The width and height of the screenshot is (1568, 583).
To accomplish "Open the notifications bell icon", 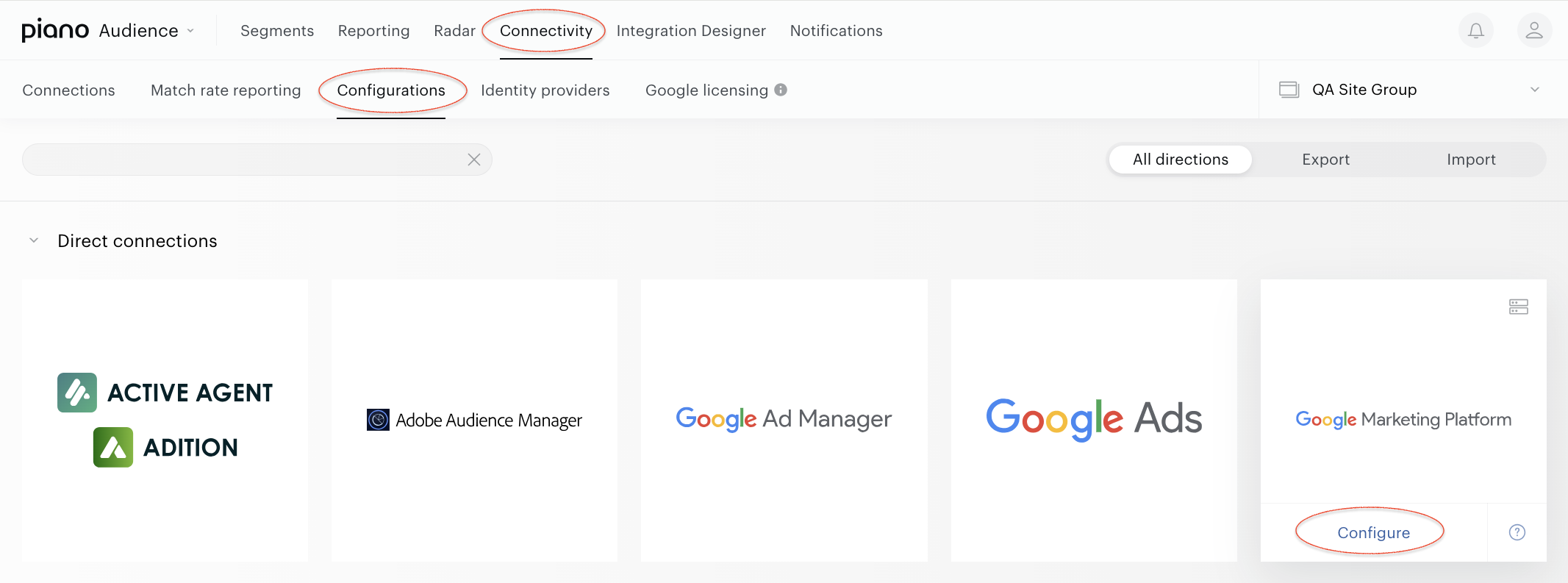I will pos(1475,31).
